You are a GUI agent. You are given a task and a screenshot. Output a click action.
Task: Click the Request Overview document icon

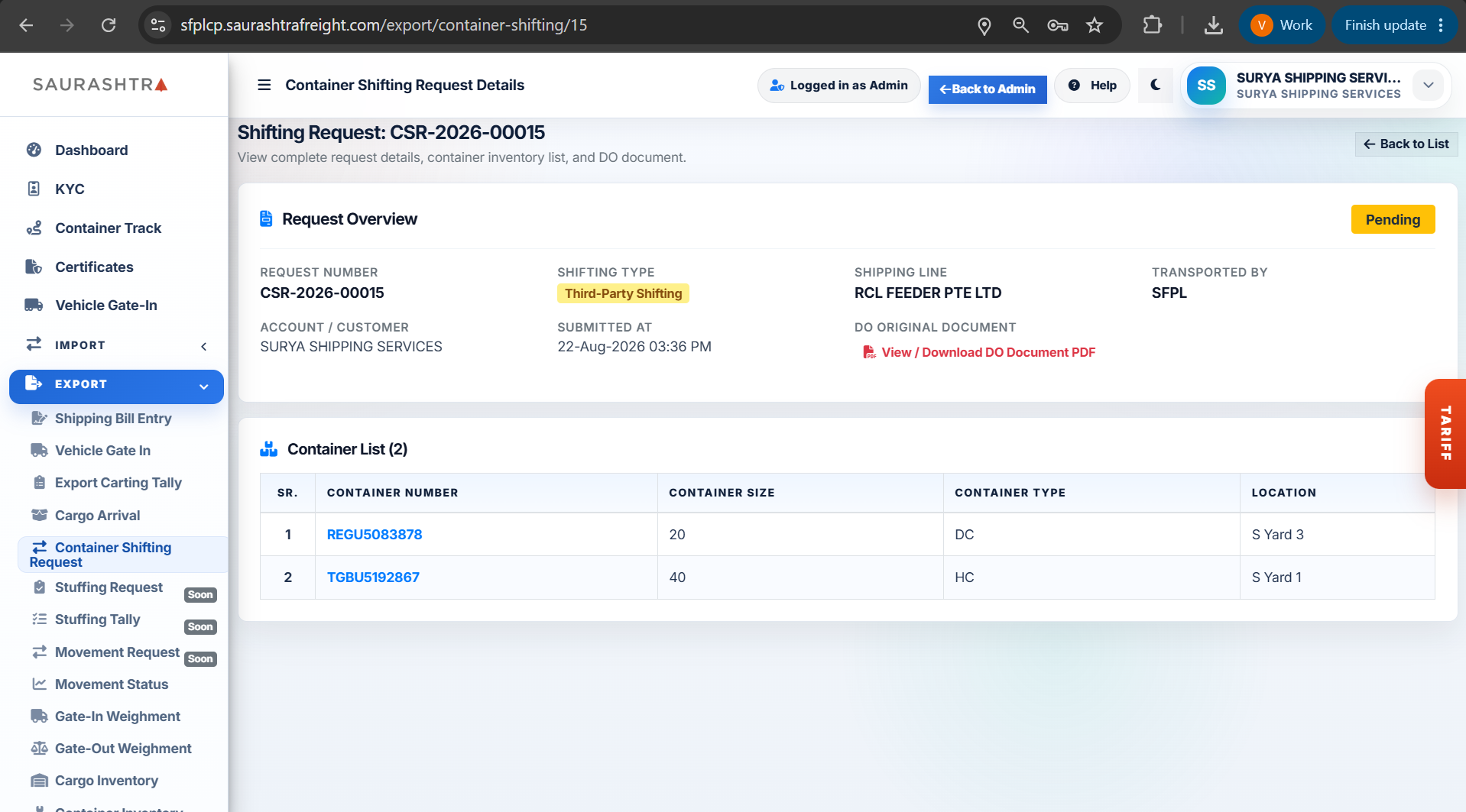[266, 218]
